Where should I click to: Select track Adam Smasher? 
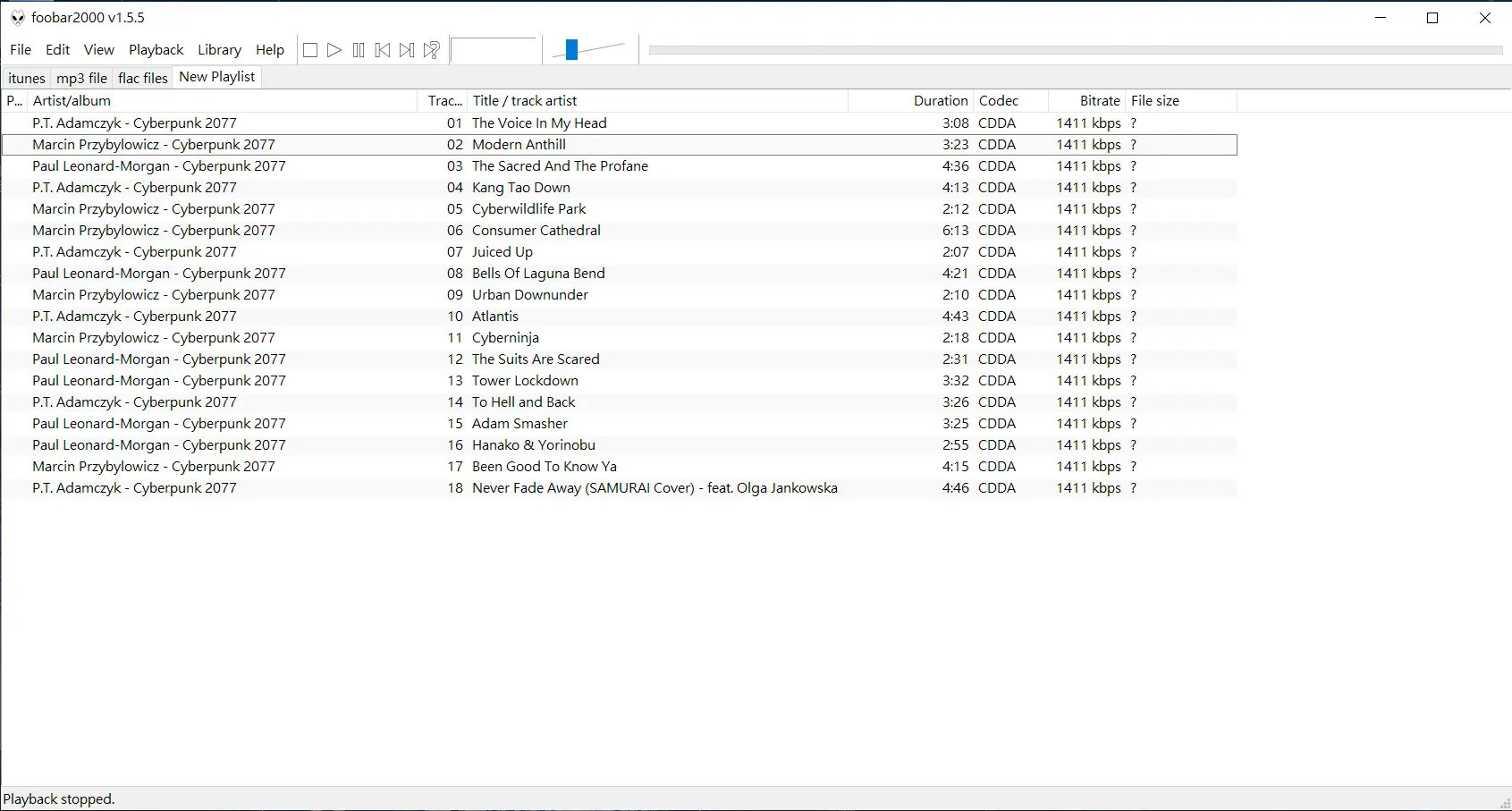pos(620,424)
